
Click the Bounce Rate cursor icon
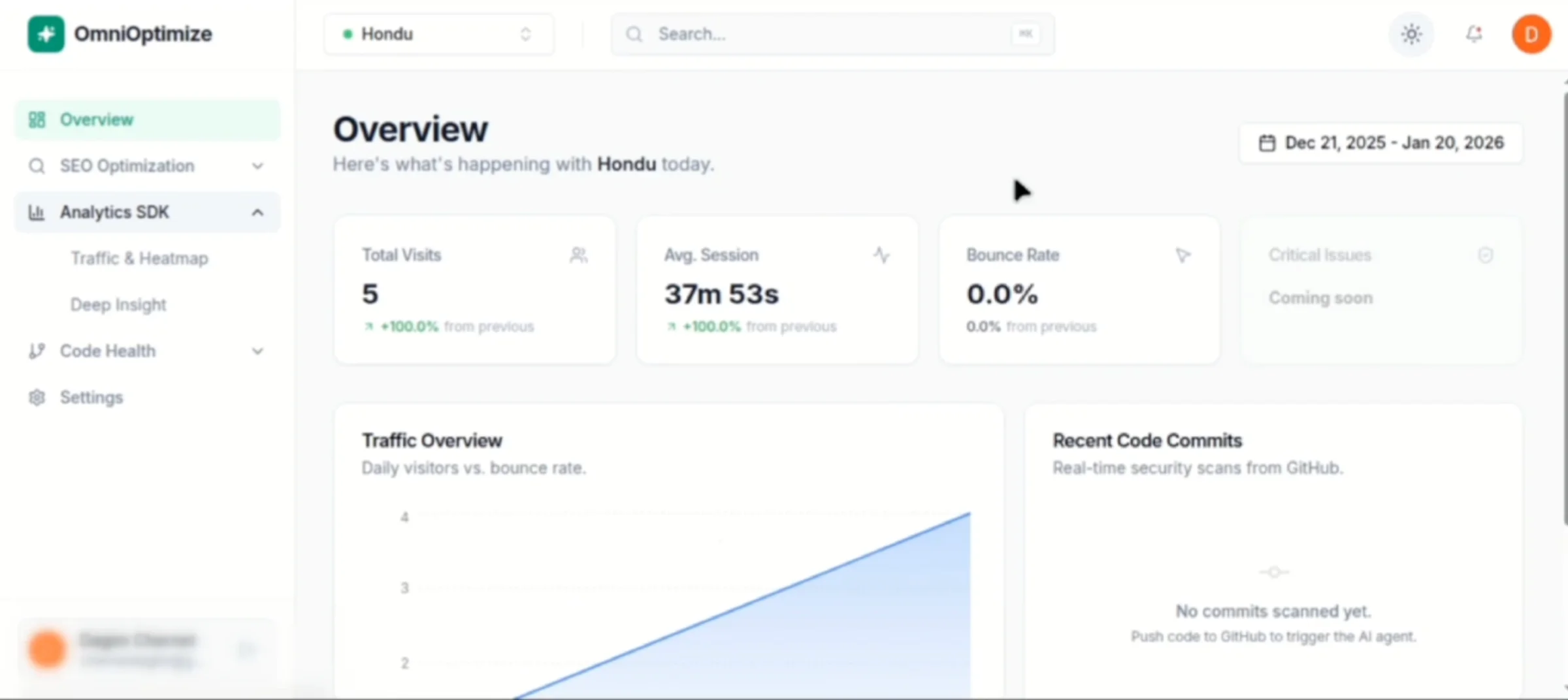click(1183, 255)
